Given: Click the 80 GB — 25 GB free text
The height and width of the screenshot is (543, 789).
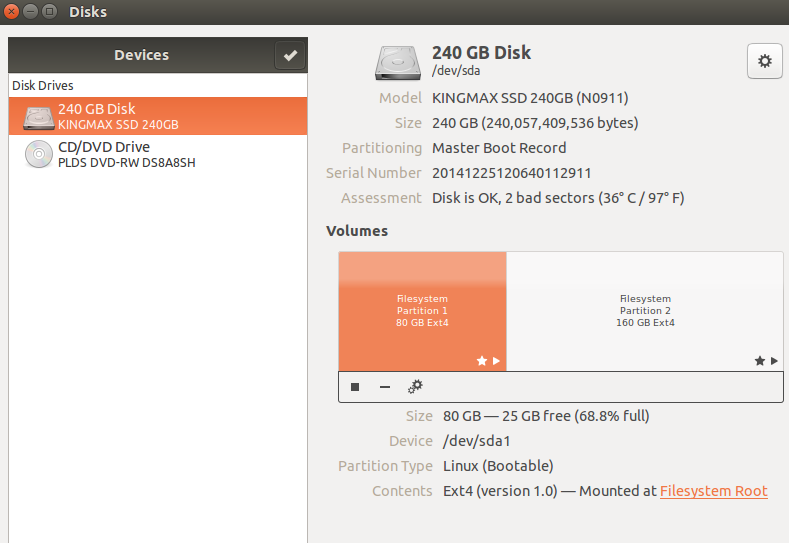Looking at the screenshot, I should click(546, 416).
